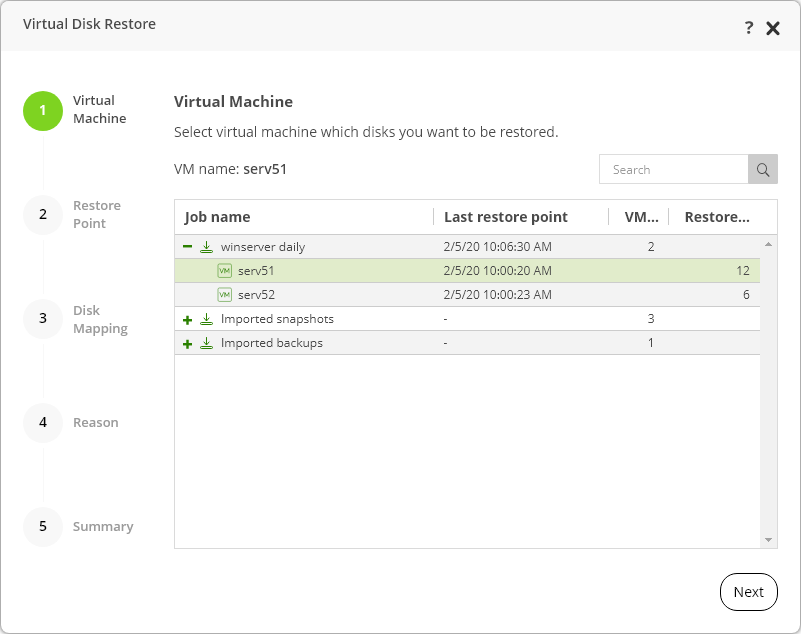
Task: Click the scrollbar down arrow
Action: (x=769, y=540)
